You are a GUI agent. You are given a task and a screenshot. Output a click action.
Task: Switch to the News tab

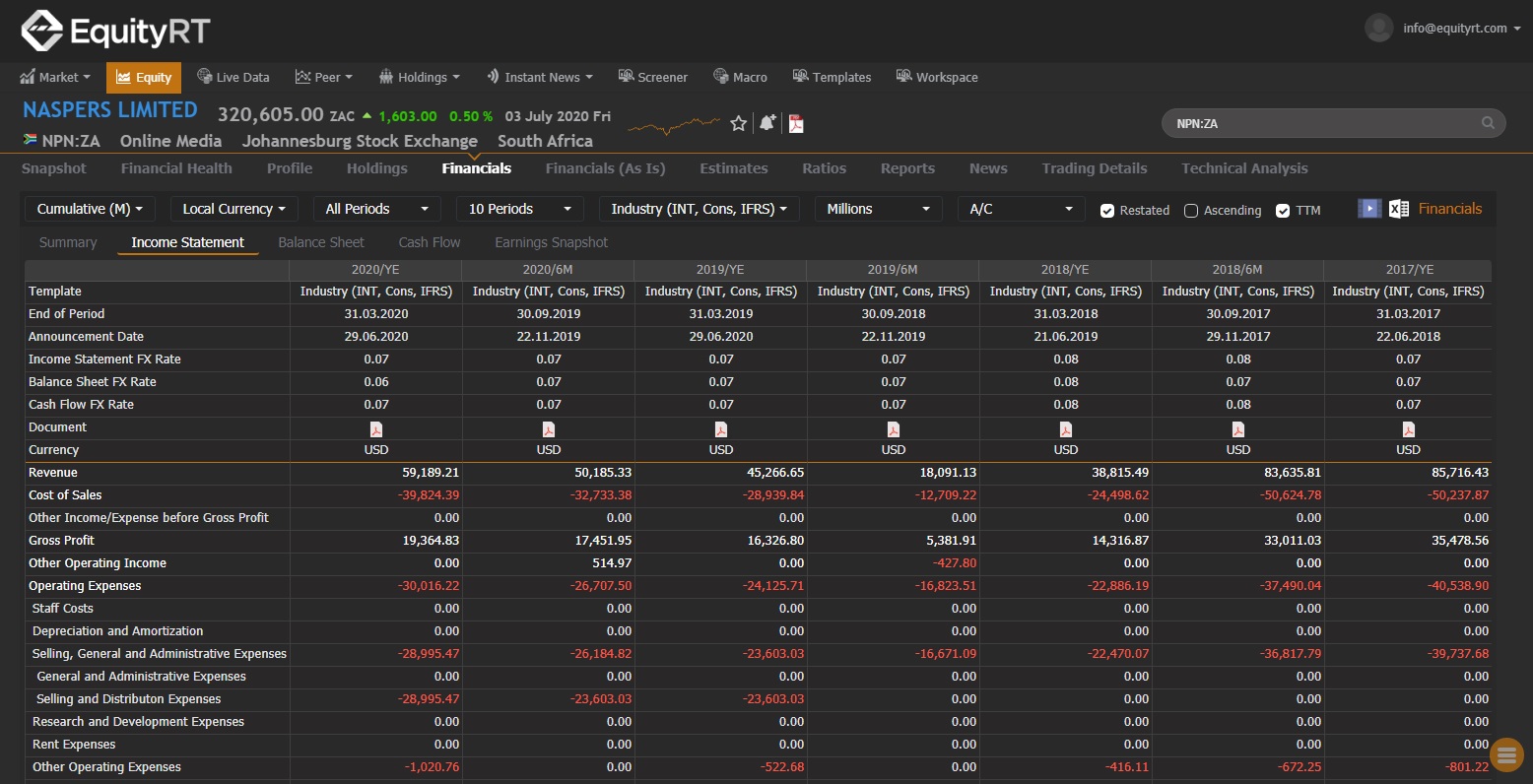coord(988,168)
